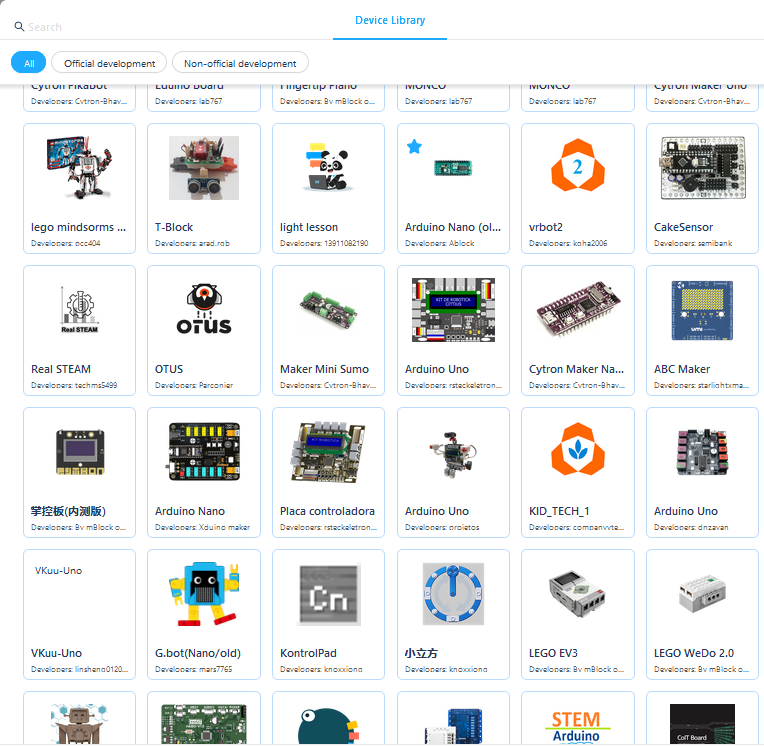Select the 掌控板(内测版) device
The image size is (764, 747).
point(79,473)
